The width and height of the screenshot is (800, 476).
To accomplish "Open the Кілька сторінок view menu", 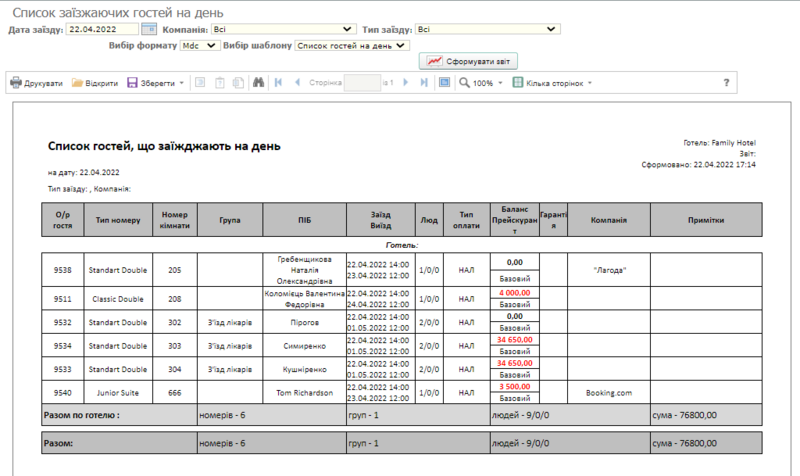I will [552, 83].
